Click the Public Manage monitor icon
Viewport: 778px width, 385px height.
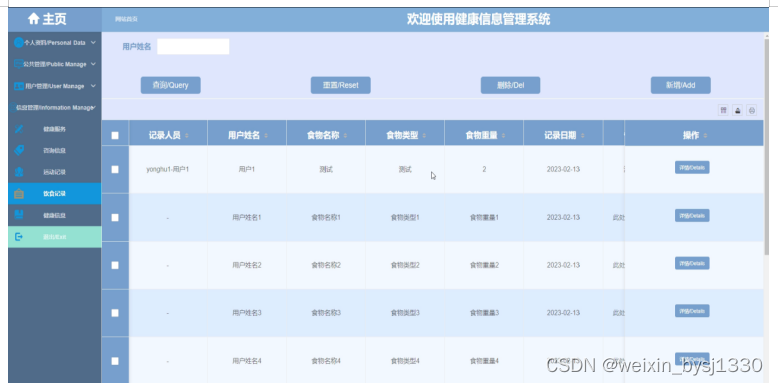coord(18,64)
